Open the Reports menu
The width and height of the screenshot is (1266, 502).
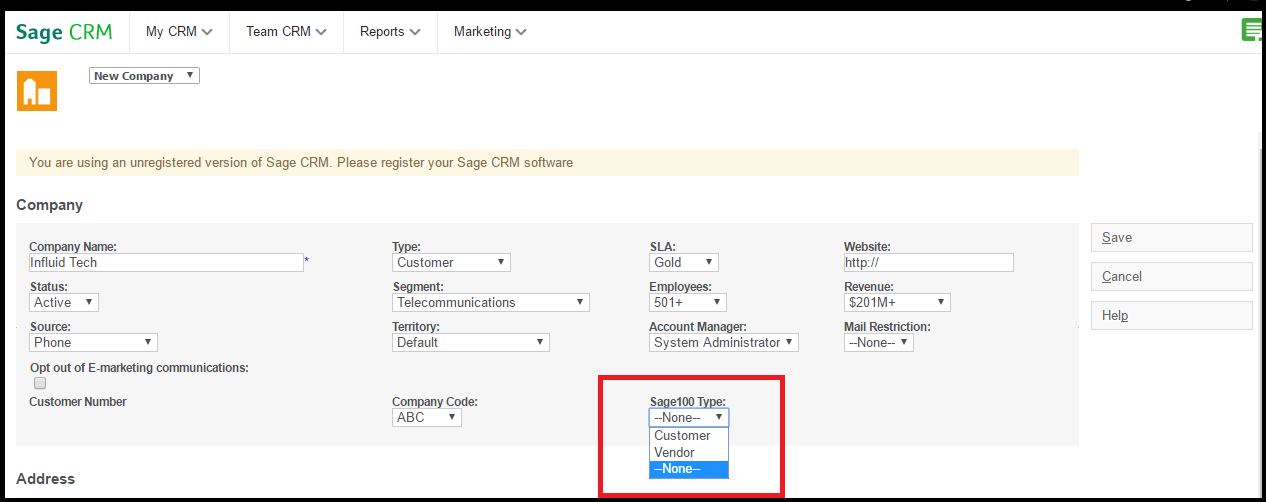pos(389,32)
